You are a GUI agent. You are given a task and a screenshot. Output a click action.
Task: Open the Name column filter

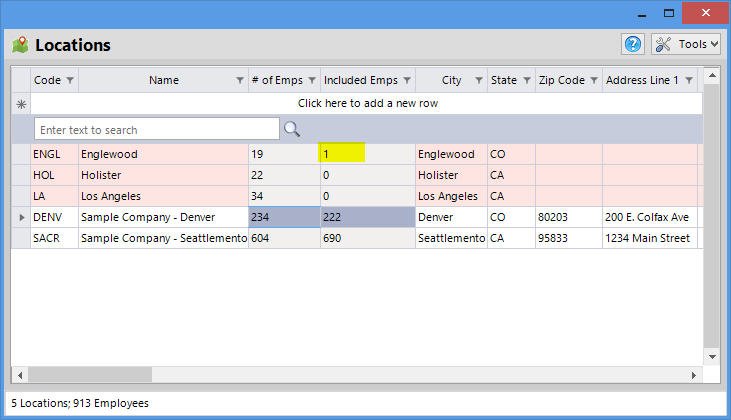240,80
